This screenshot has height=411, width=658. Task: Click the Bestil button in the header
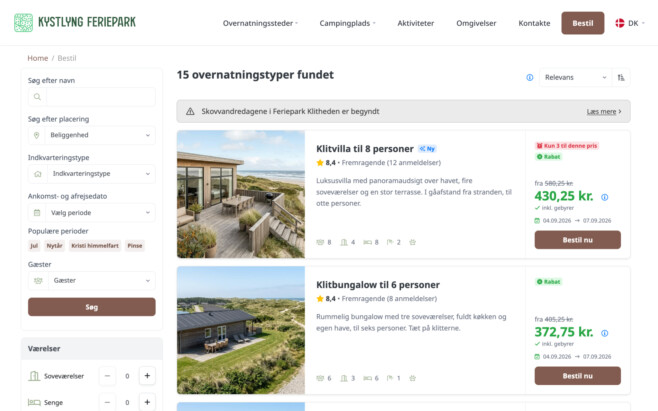pos(583,23)
